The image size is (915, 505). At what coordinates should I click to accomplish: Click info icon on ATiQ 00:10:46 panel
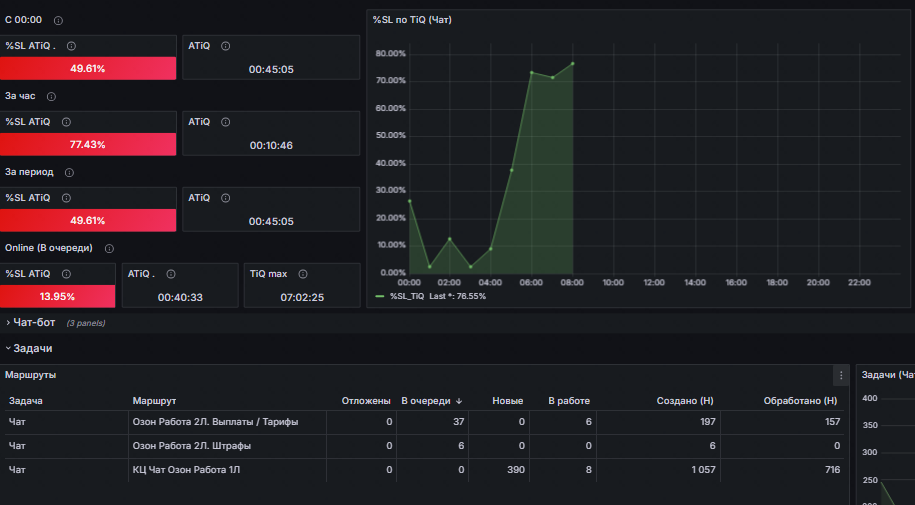(225, 122)
